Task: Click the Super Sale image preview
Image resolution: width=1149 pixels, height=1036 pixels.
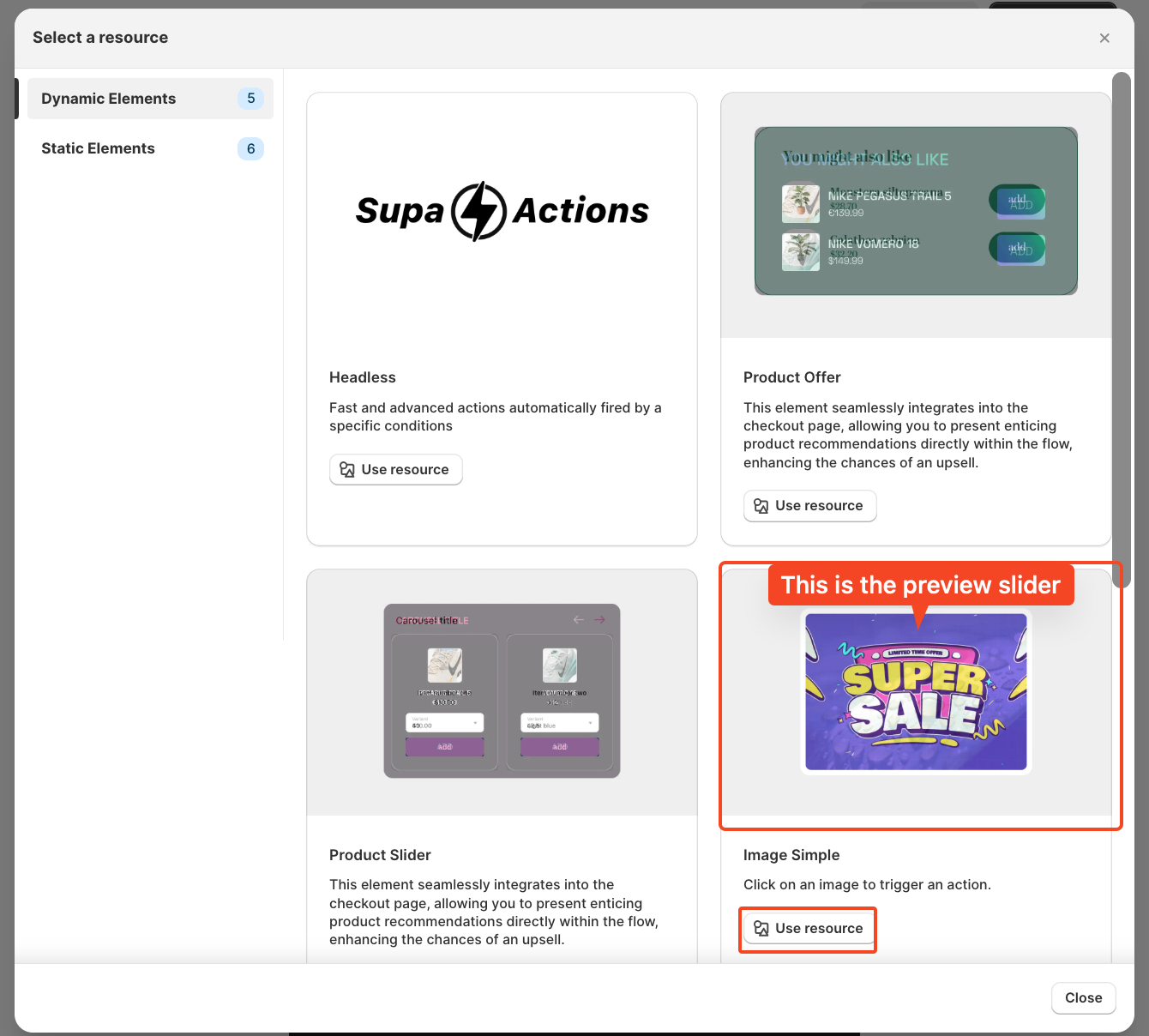Action: [916, 691]
